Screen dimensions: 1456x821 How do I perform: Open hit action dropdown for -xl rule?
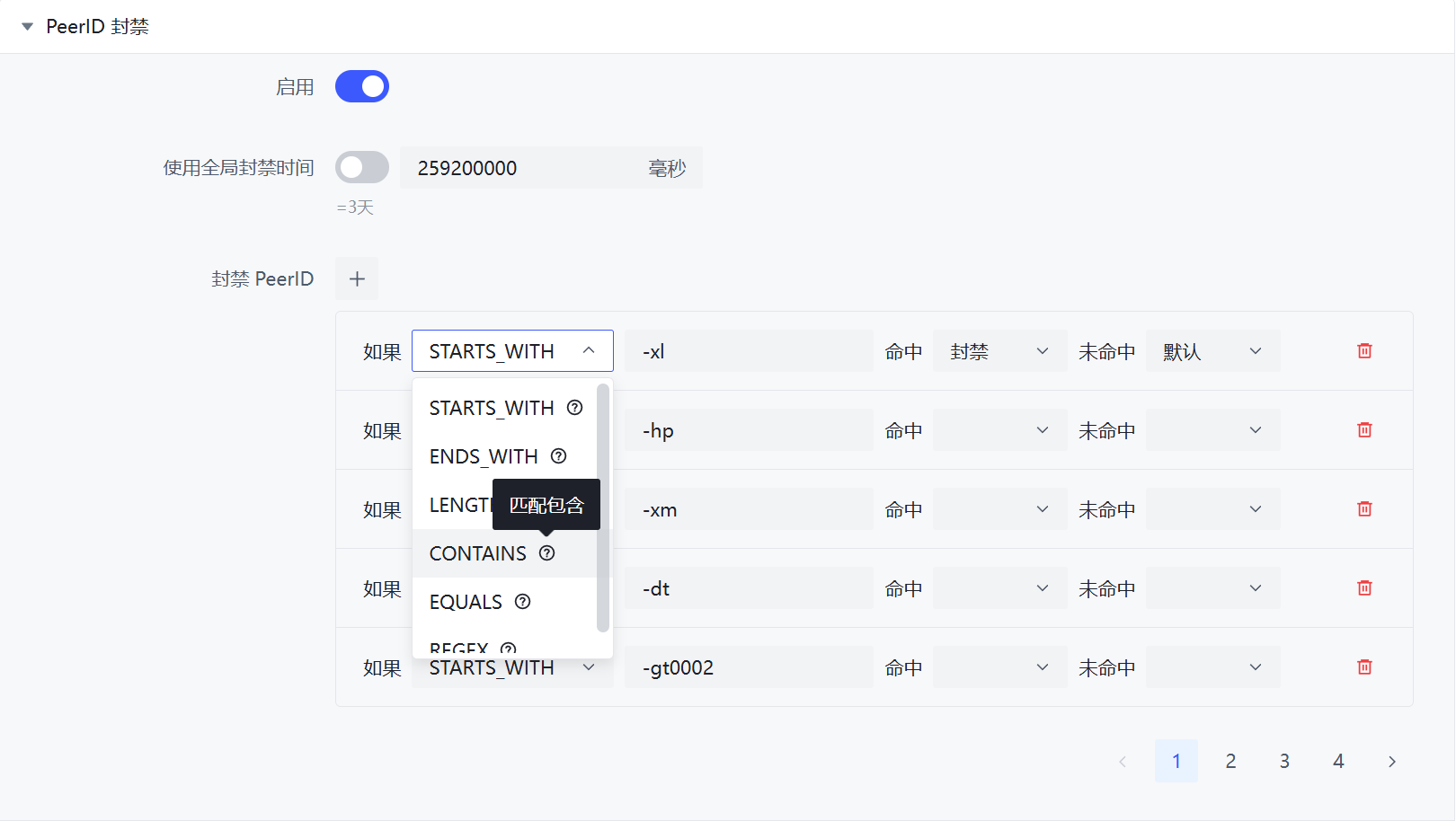pos(999,351)
